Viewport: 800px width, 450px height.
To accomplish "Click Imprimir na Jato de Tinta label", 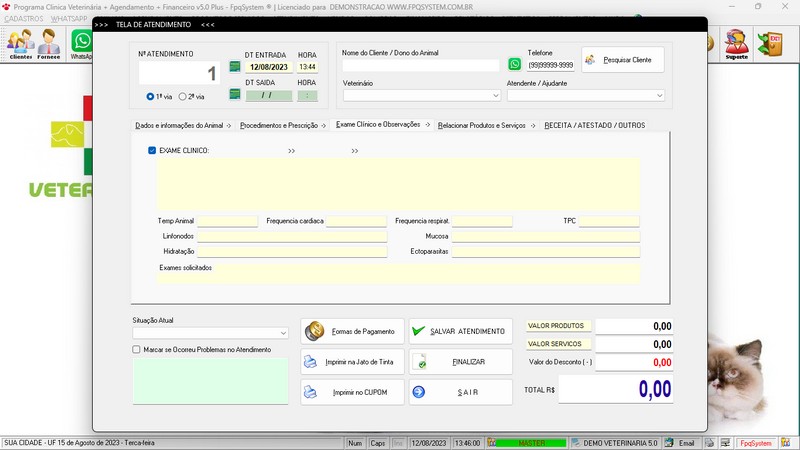I will [x=359, y=362].
